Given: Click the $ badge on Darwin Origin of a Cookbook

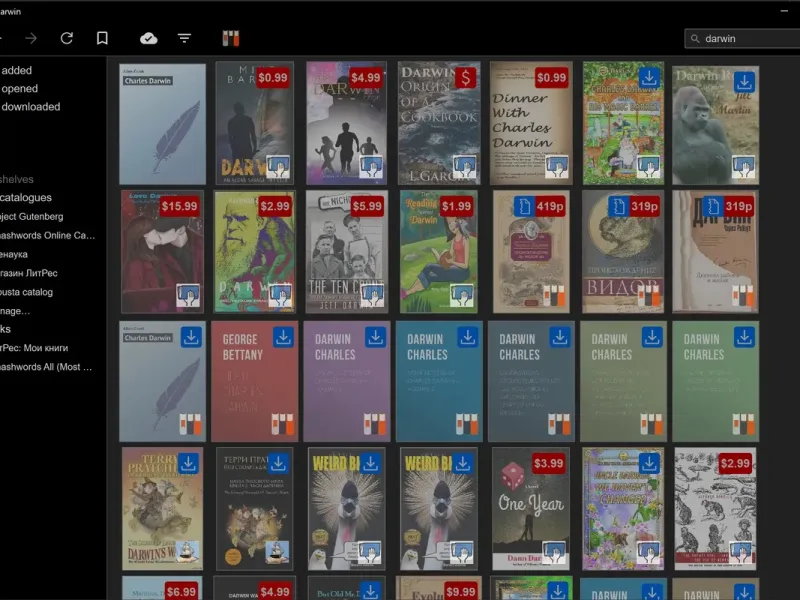Looking at the screenshot, I should (x=466, y=78).
